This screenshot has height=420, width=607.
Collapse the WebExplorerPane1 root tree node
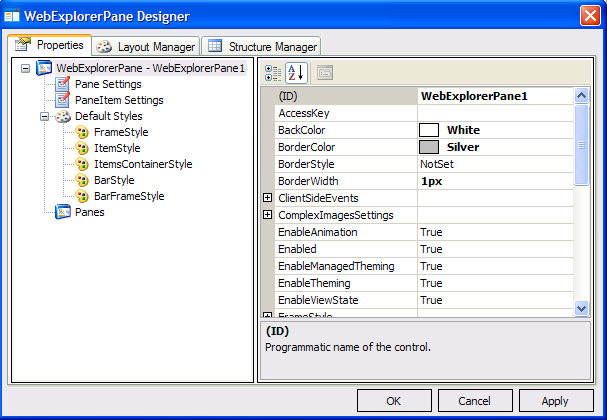(26, 68)
